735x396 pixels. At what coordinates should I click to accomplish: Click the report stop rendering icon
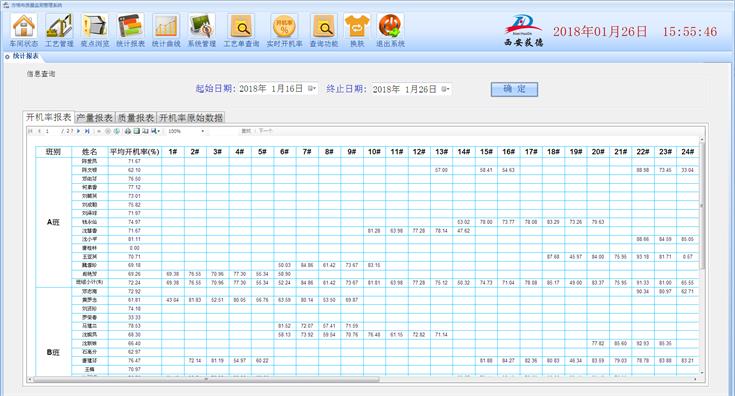108,131
